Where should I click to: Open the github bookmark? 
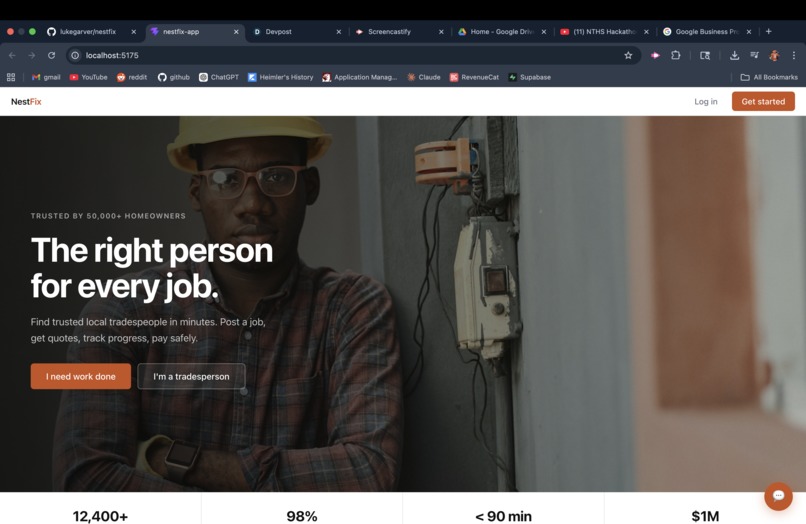coord(174,77)
